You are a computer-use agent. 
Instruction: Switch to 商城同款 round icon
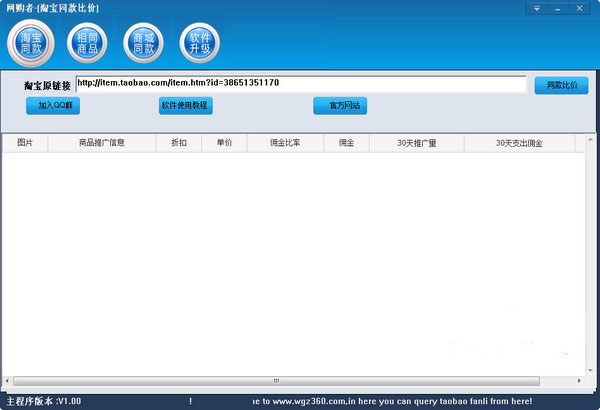pyautogui.click(x=143, y=43)
